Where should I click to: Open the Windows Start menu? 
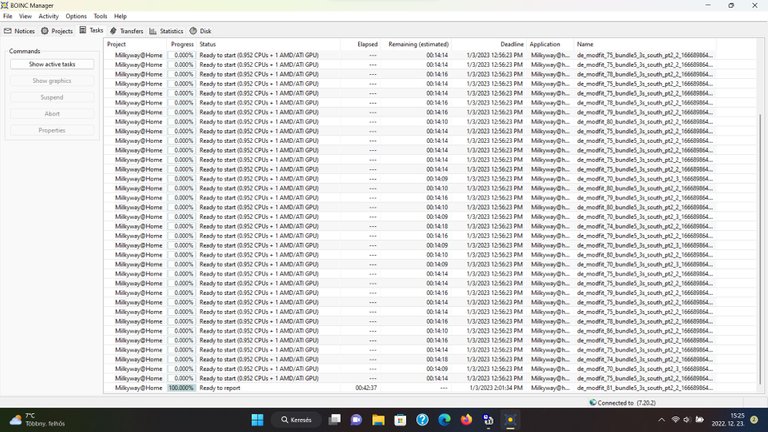258,420
